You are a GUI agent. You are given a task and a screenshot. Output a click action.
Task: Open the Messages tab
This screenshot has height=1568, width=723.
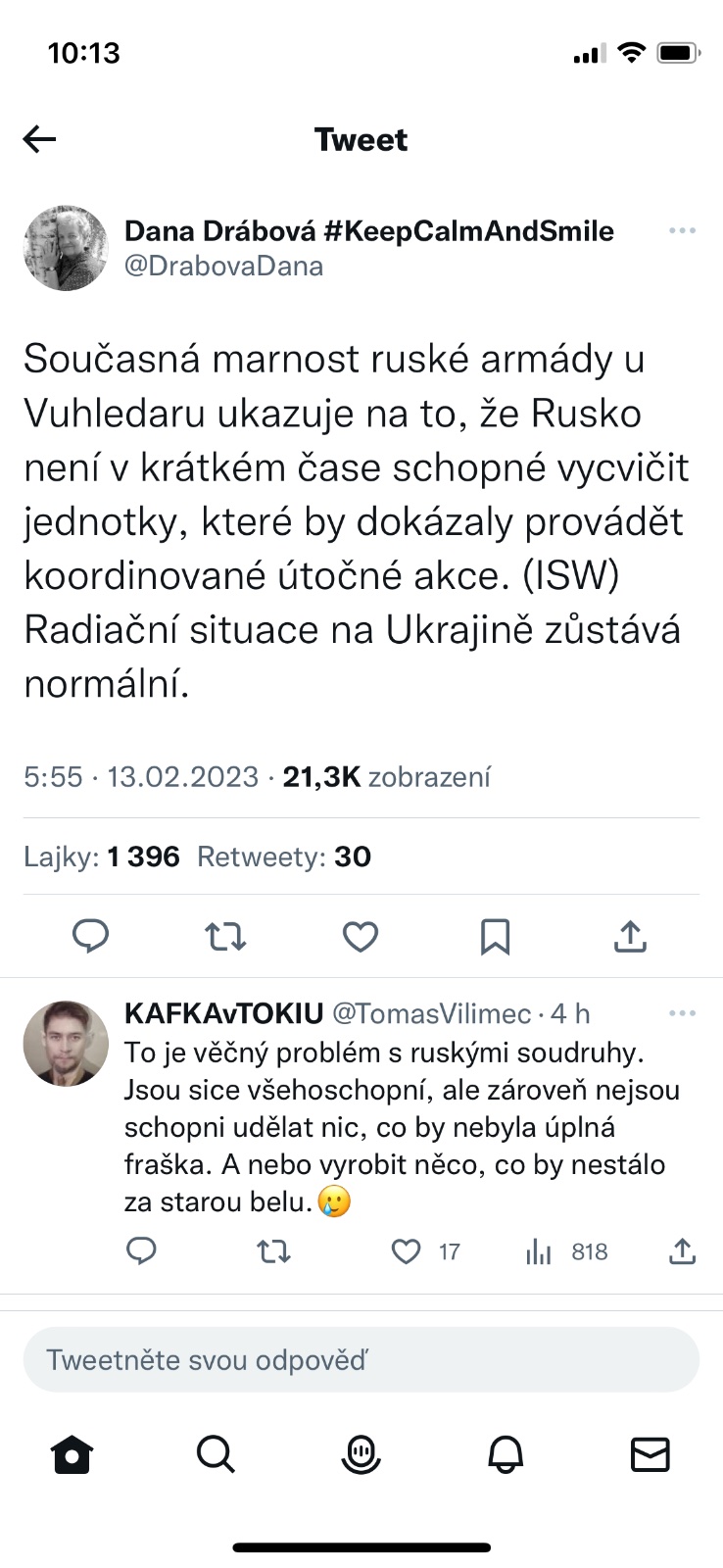[650, 1454]
